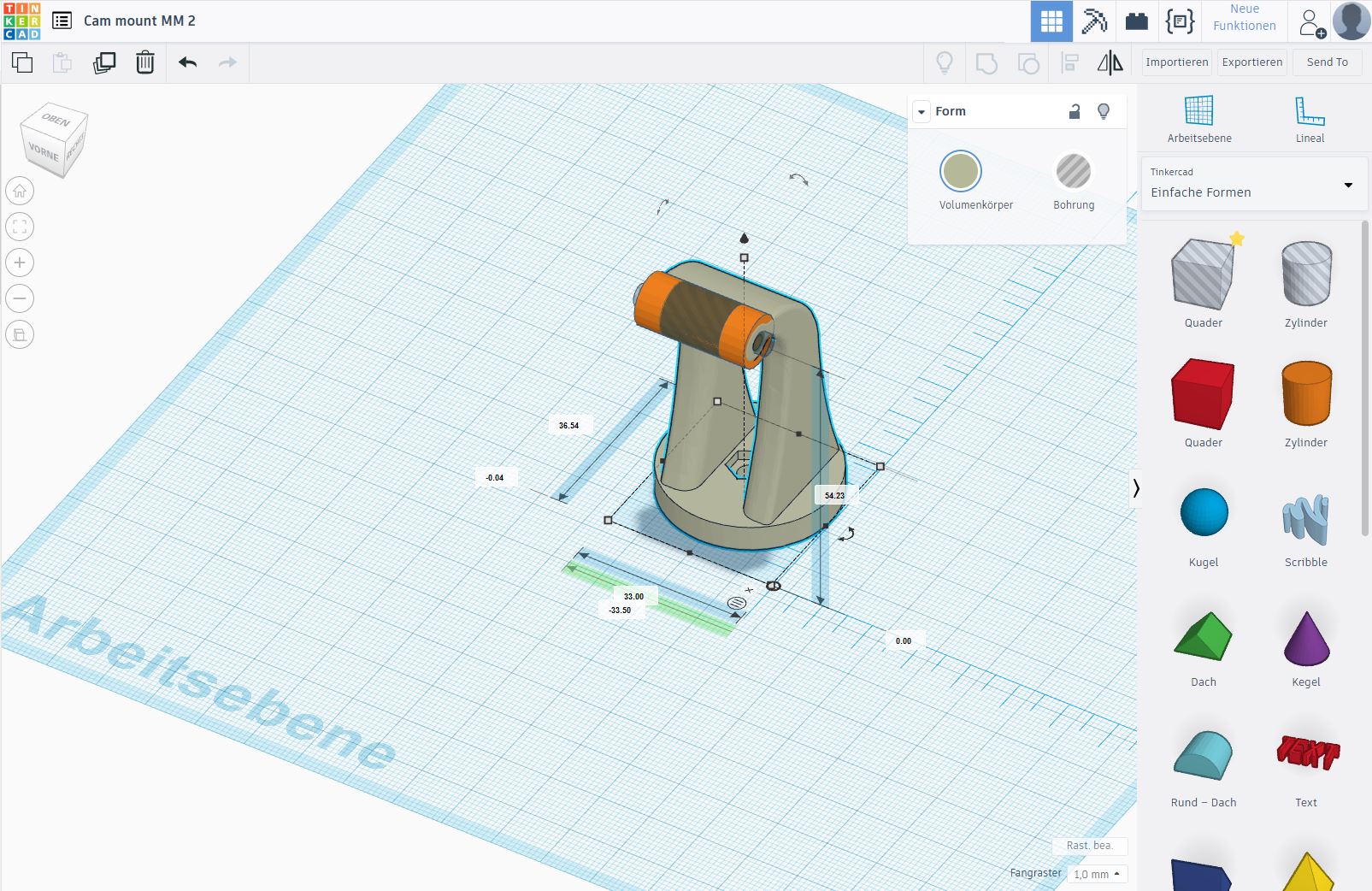Delete selection with the trash icon
Screen dimensions: 1372x891
(x=145, y=62)
